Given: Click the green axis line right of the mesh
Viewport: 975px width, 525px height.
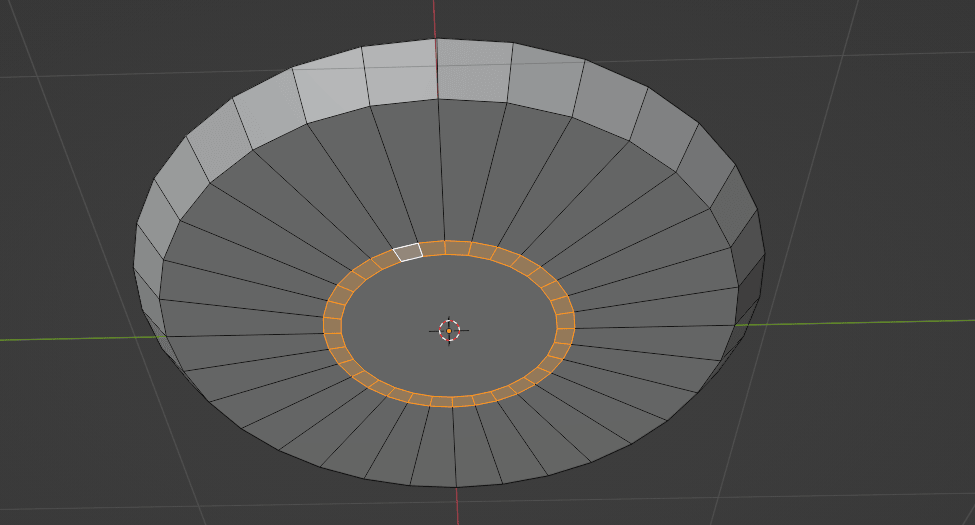Looking at the screenshot, I should (860, 323).
